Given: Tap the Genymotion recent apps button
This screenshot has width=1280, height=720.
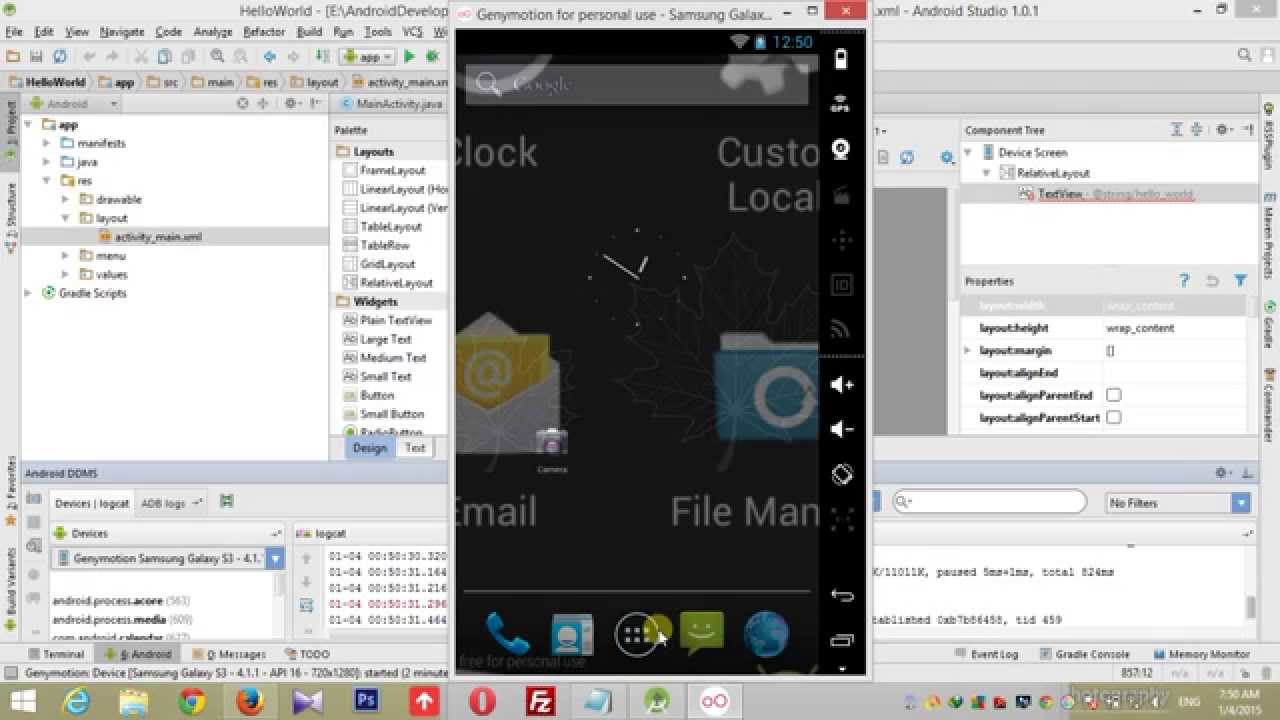Looking at the screenshot, I should (x=841, y=640).
